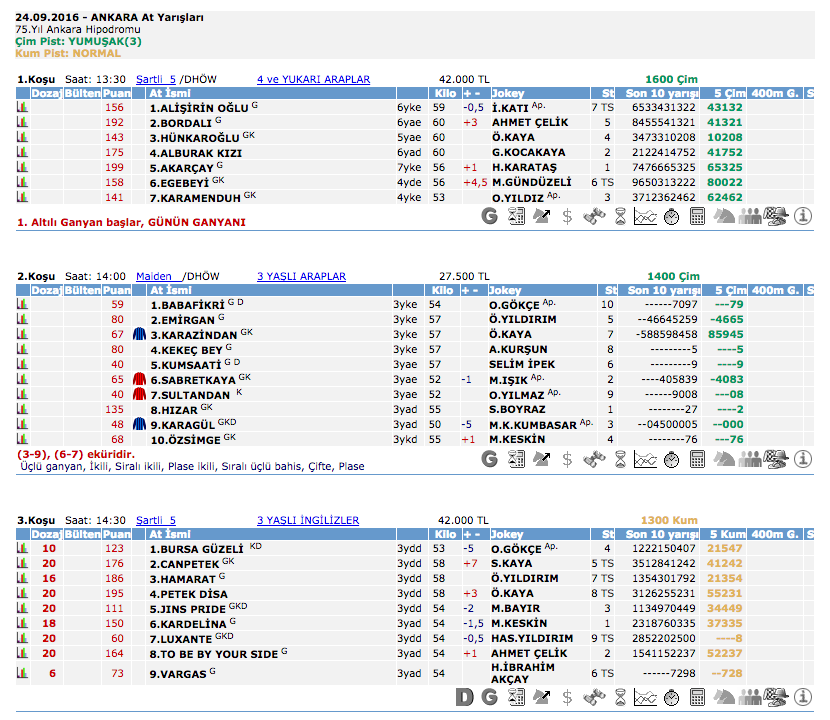Select horse 8.TO BE BY YOUR SIDE
Viewport: 830px width, 720px height.
[213, 653]
